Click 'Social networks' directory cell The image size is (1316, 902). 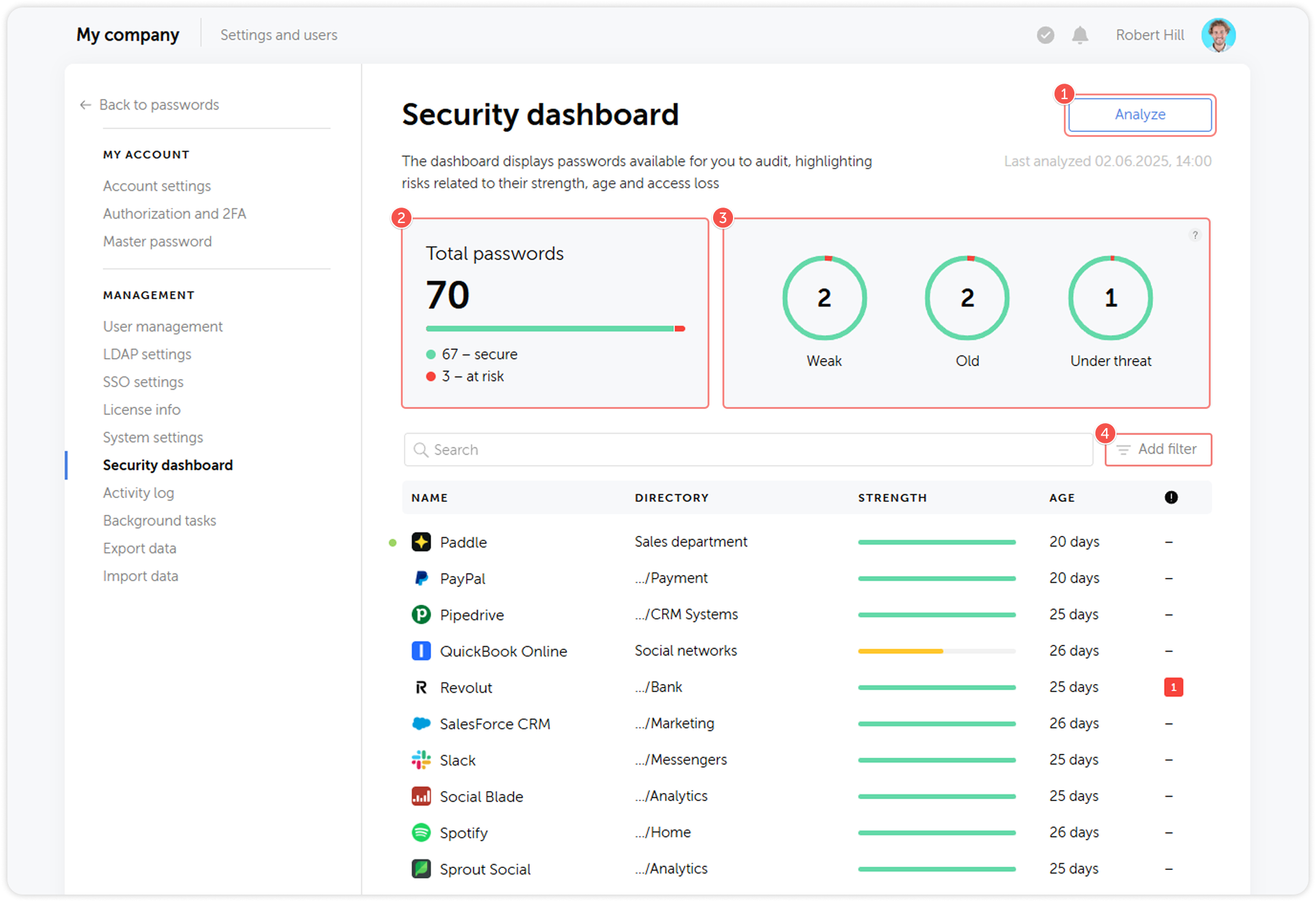point(686,650)
